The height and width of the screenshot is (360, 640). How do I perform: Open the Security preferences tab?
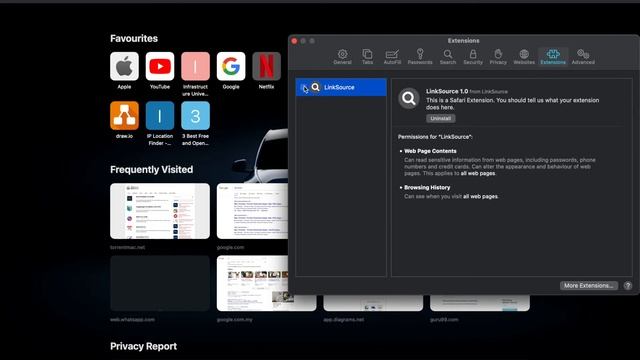[473, 57]
